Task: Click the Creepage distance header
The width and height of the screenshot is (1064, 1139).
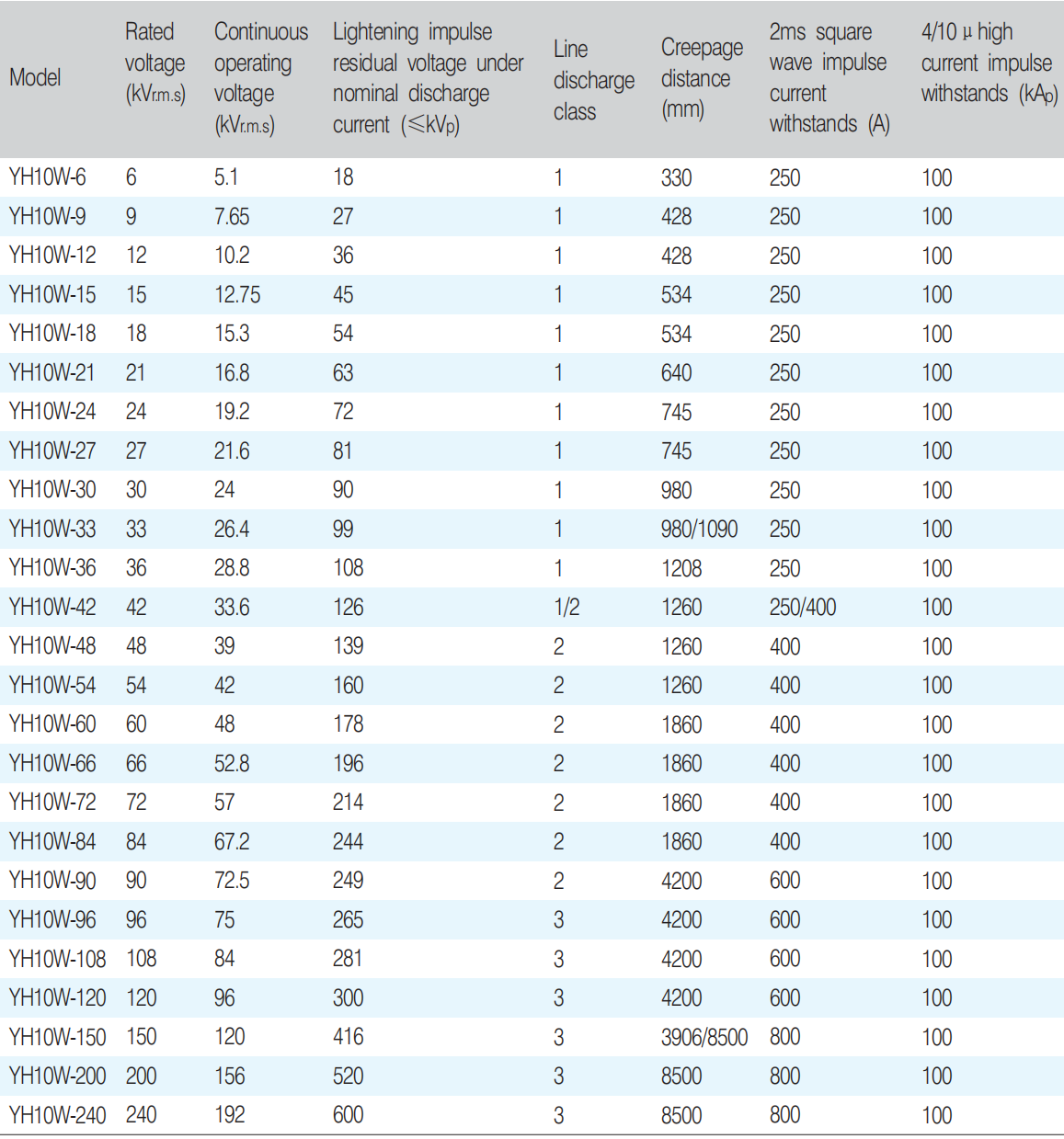Action: tap(702, 78)
